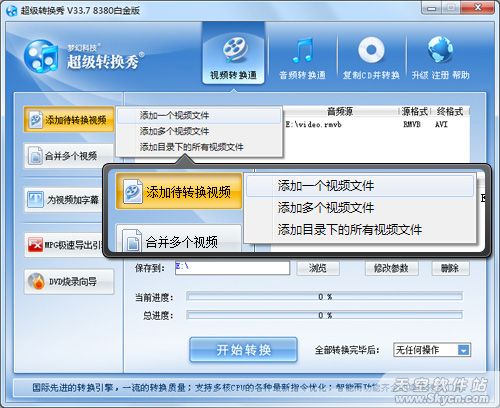Open 为视频加字幕 subtitle tool
This screenshot has height=408, width=500.
point(64,200)
